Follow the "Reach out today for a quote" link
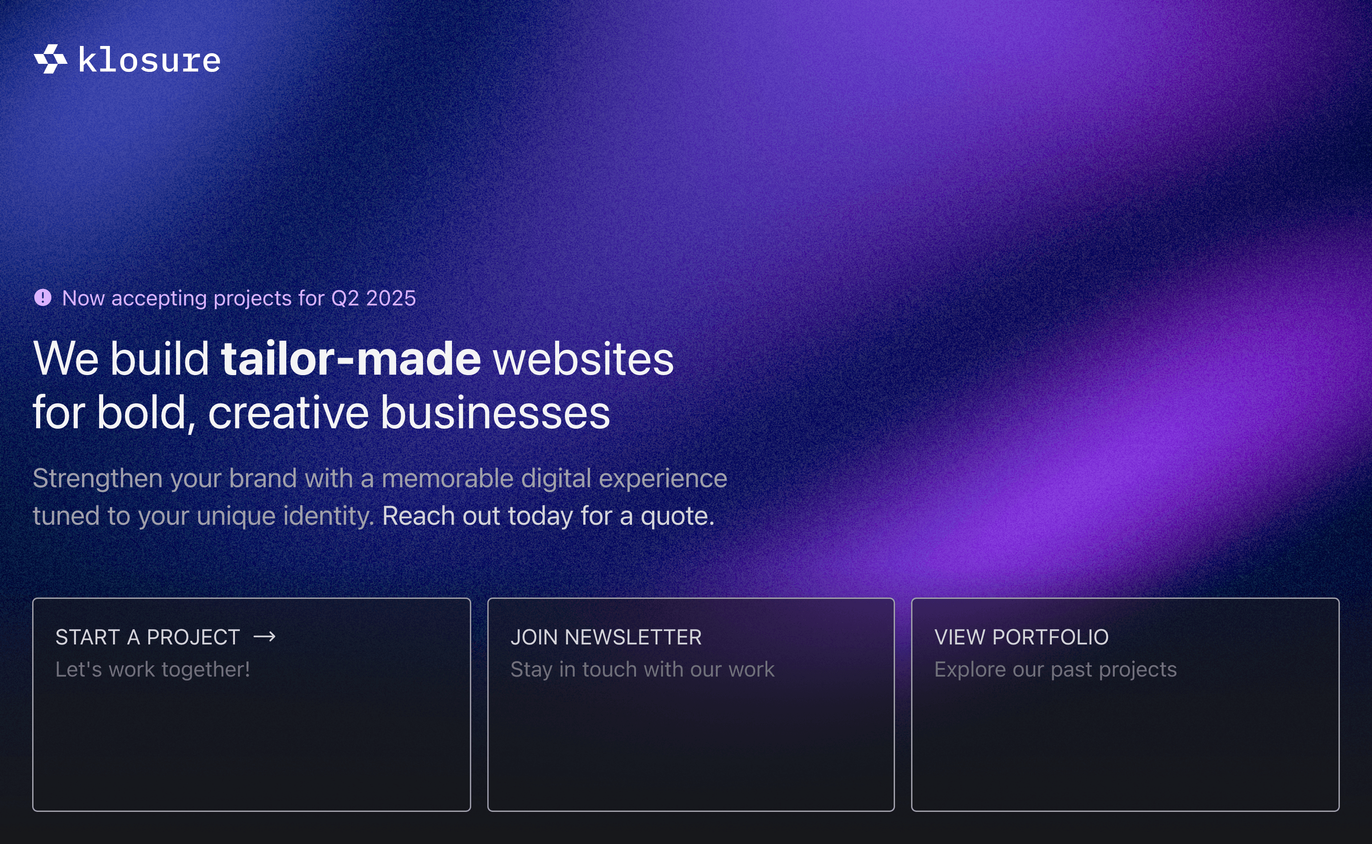 pyautogui.click(x=548, y=517)
